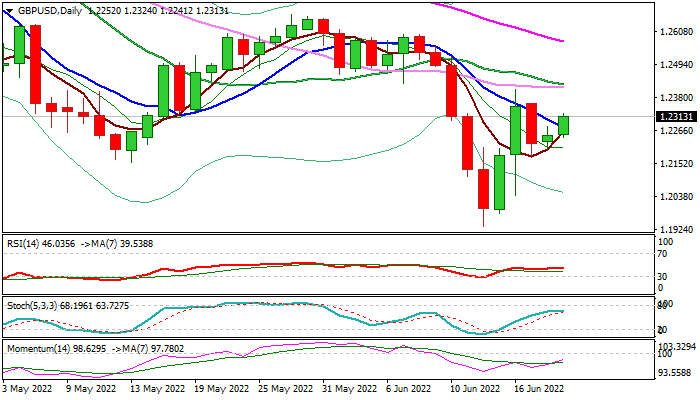Click the RSI 70 level label
Viewport: 700px width, 400px height.
[x=662, y=254]
